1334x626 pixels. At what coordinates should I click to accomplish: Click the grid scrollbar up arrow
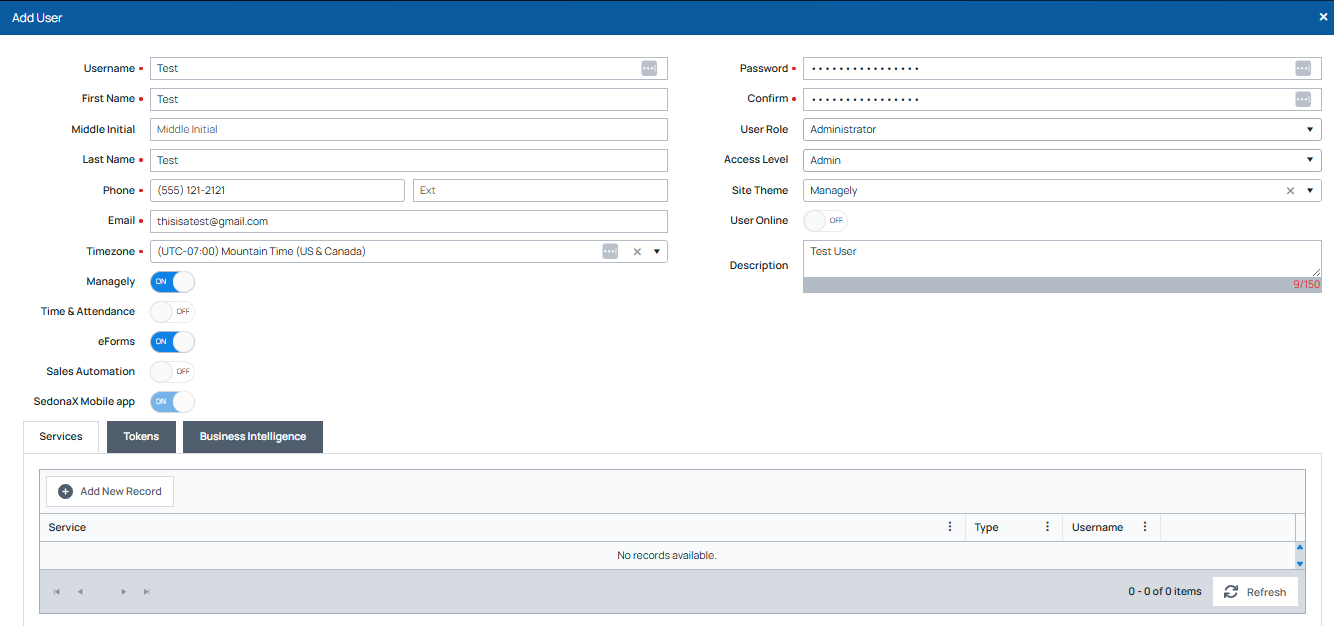1300,548
